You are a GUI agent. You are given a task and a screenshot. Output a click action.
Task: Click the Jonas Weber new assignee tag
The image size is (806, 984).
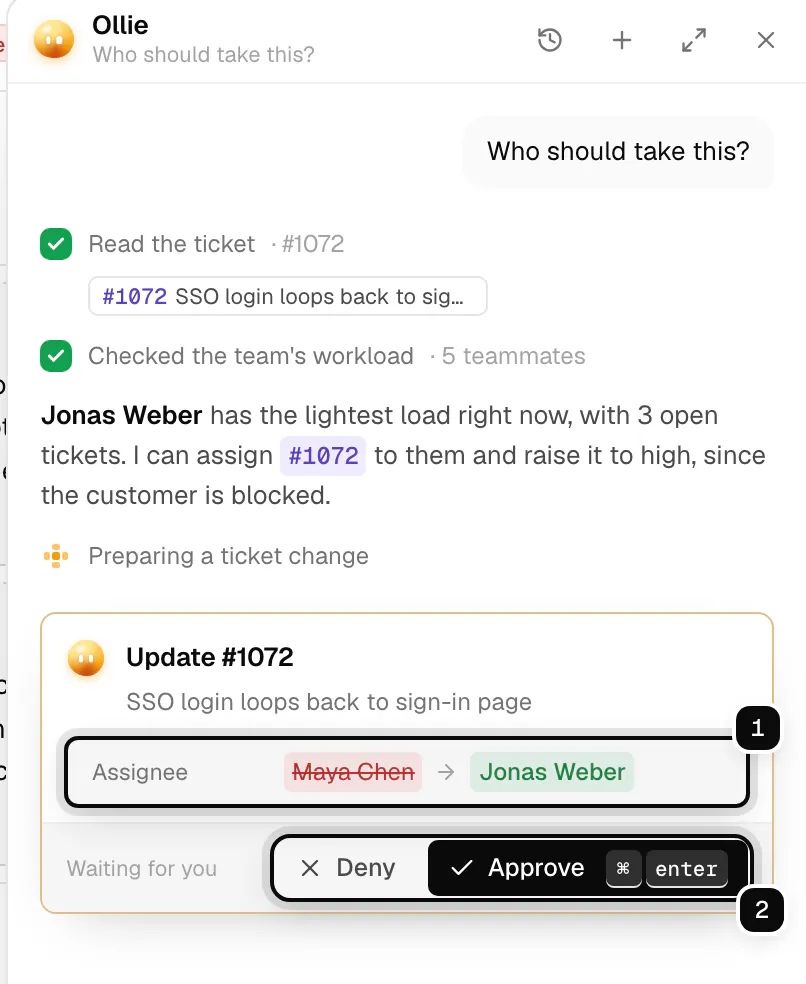click(552, 772)
